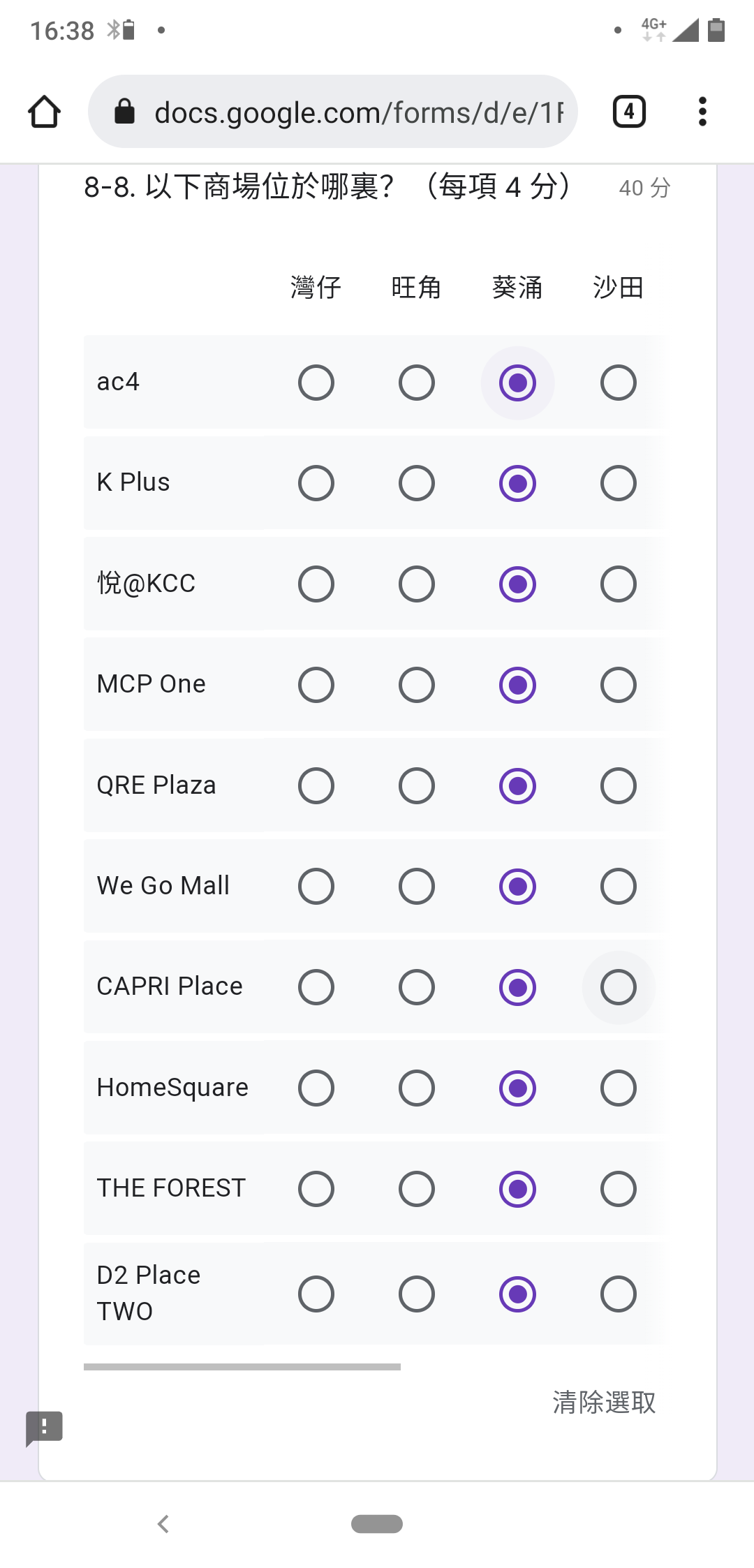The image size is (754, 1568).
Task: Tap the padlock site security icon
Action: coord(124,111)
